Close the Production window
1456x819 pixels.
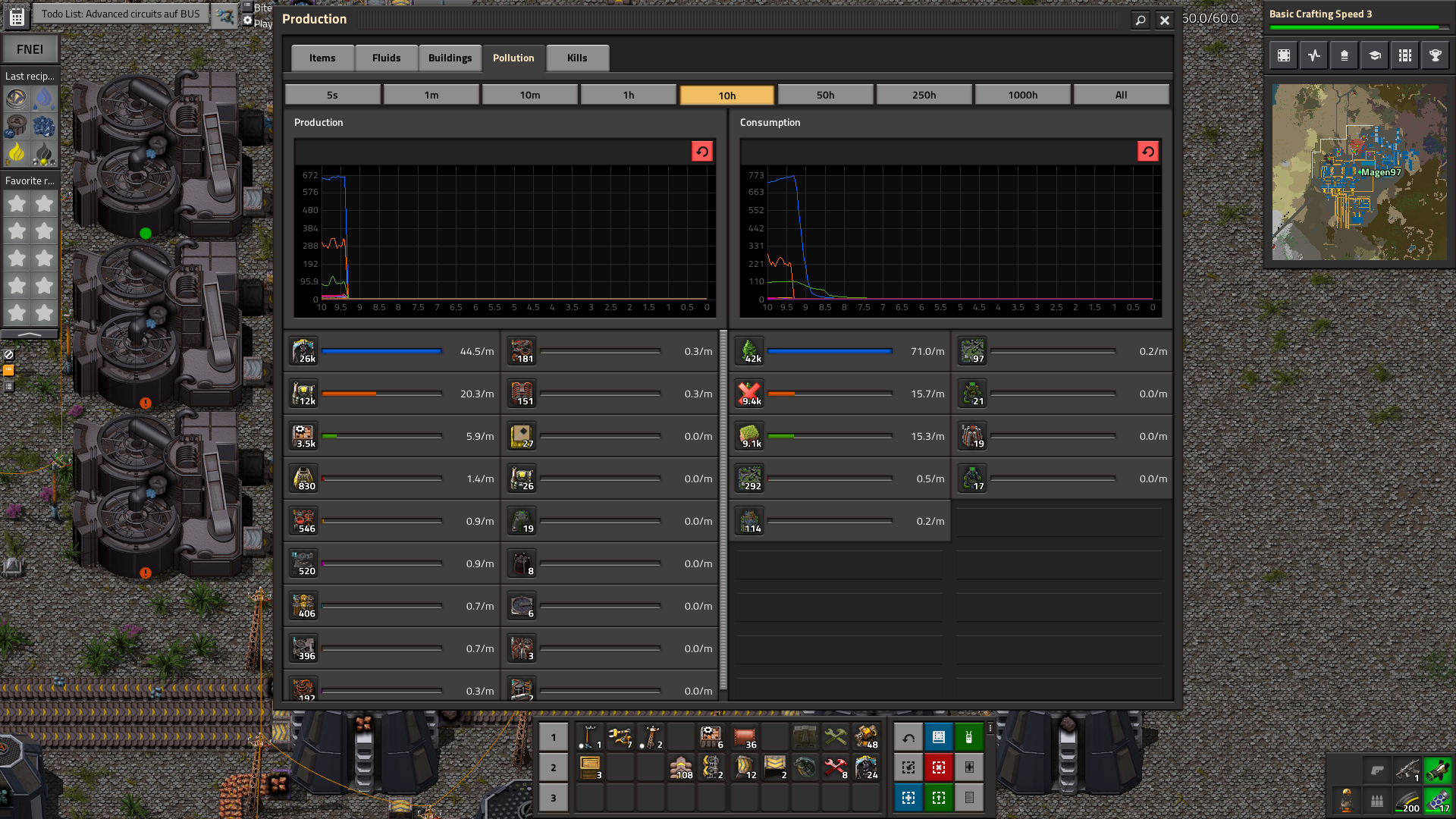(x=1165, y=20)
